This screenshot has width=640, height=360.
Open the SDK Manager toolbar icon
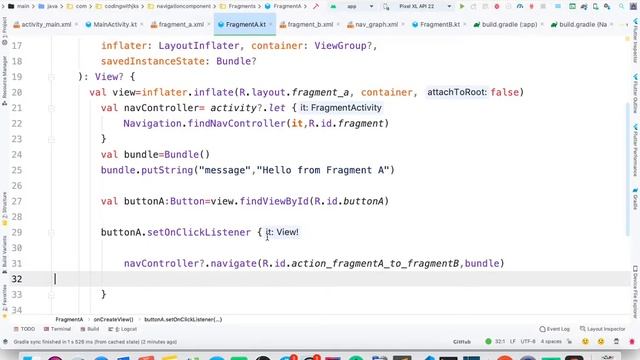click(x=607, y=7)
